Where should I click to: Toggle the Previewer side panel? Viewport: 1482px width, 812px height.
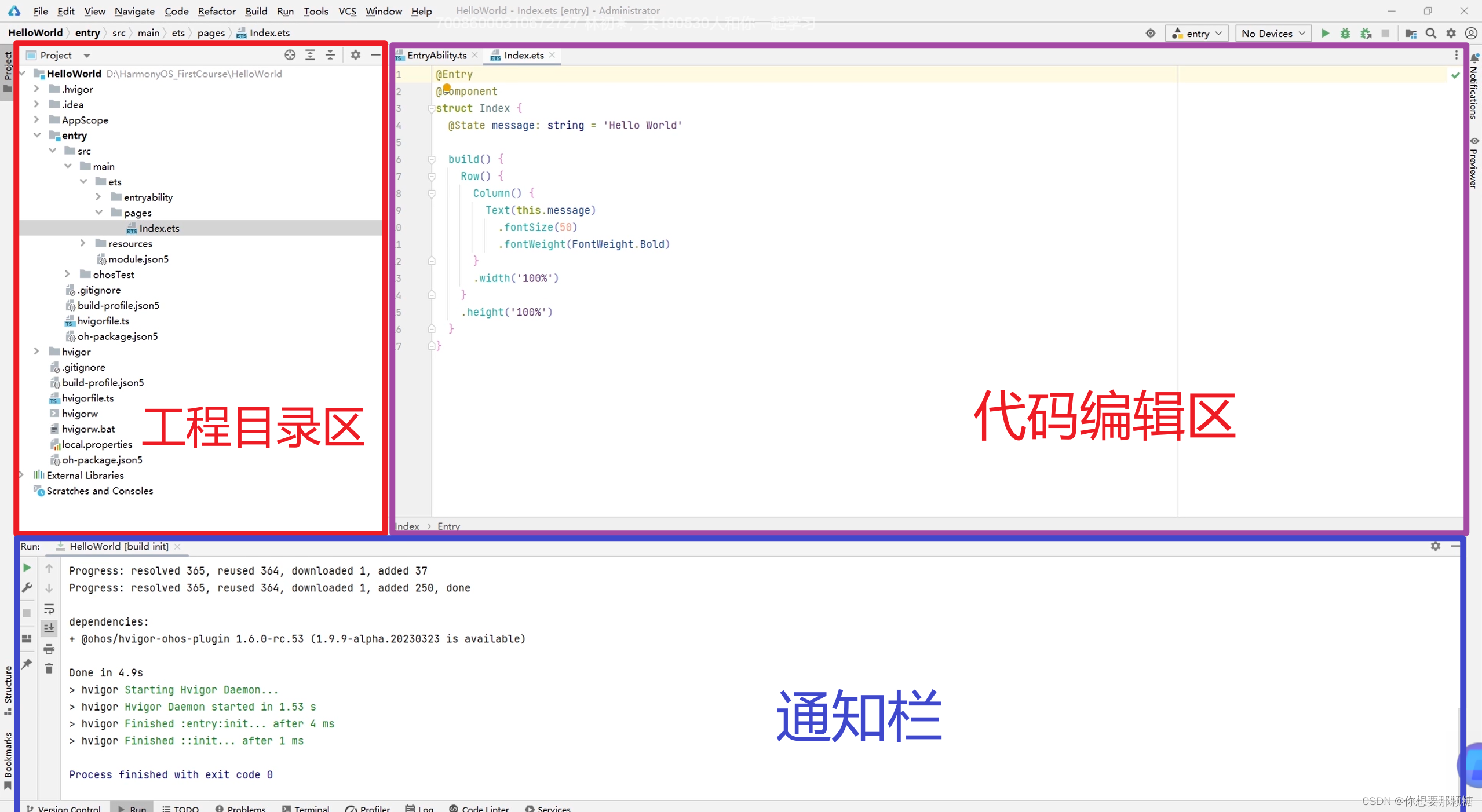click(x=1474, y=164)
